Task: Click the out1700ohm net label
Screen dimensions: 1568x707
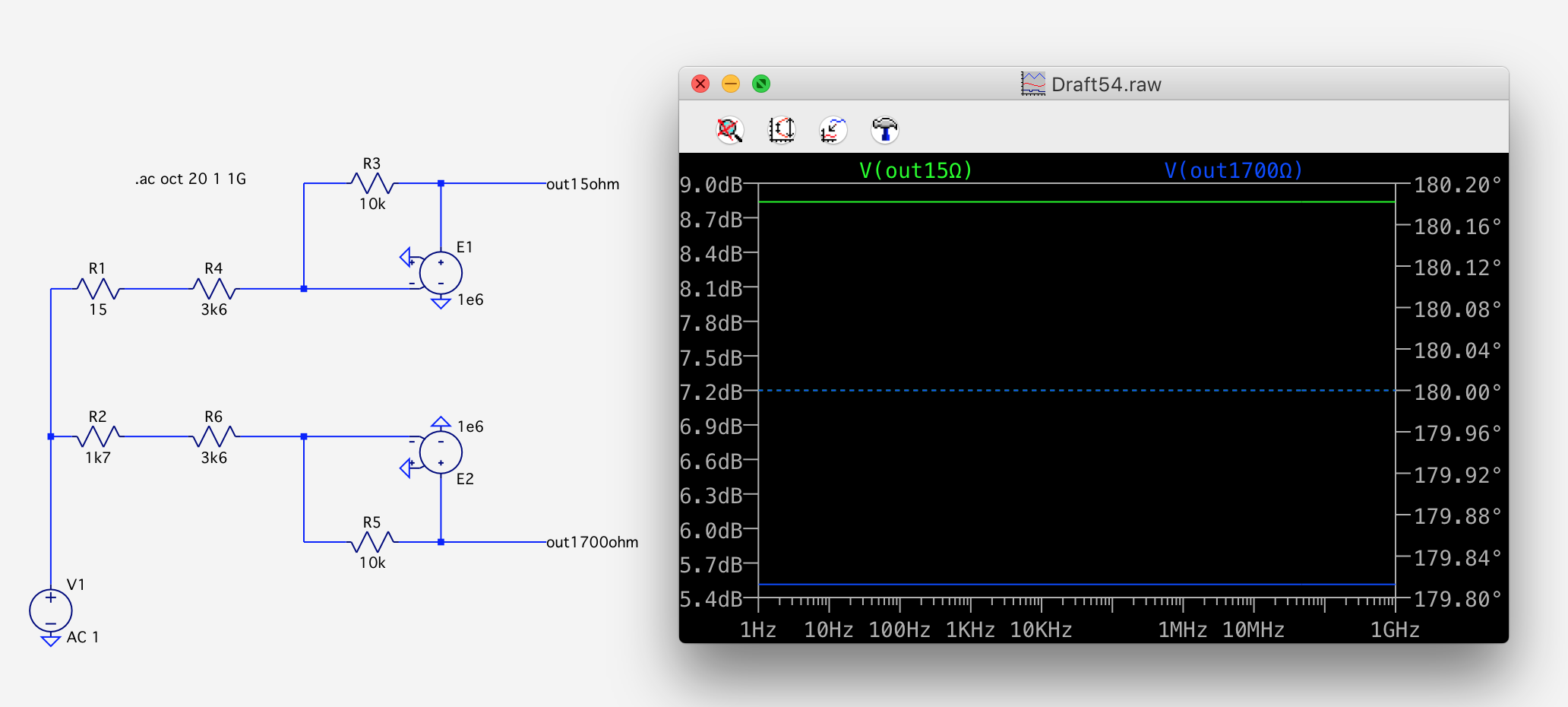Action: click(x=592, y=542)
